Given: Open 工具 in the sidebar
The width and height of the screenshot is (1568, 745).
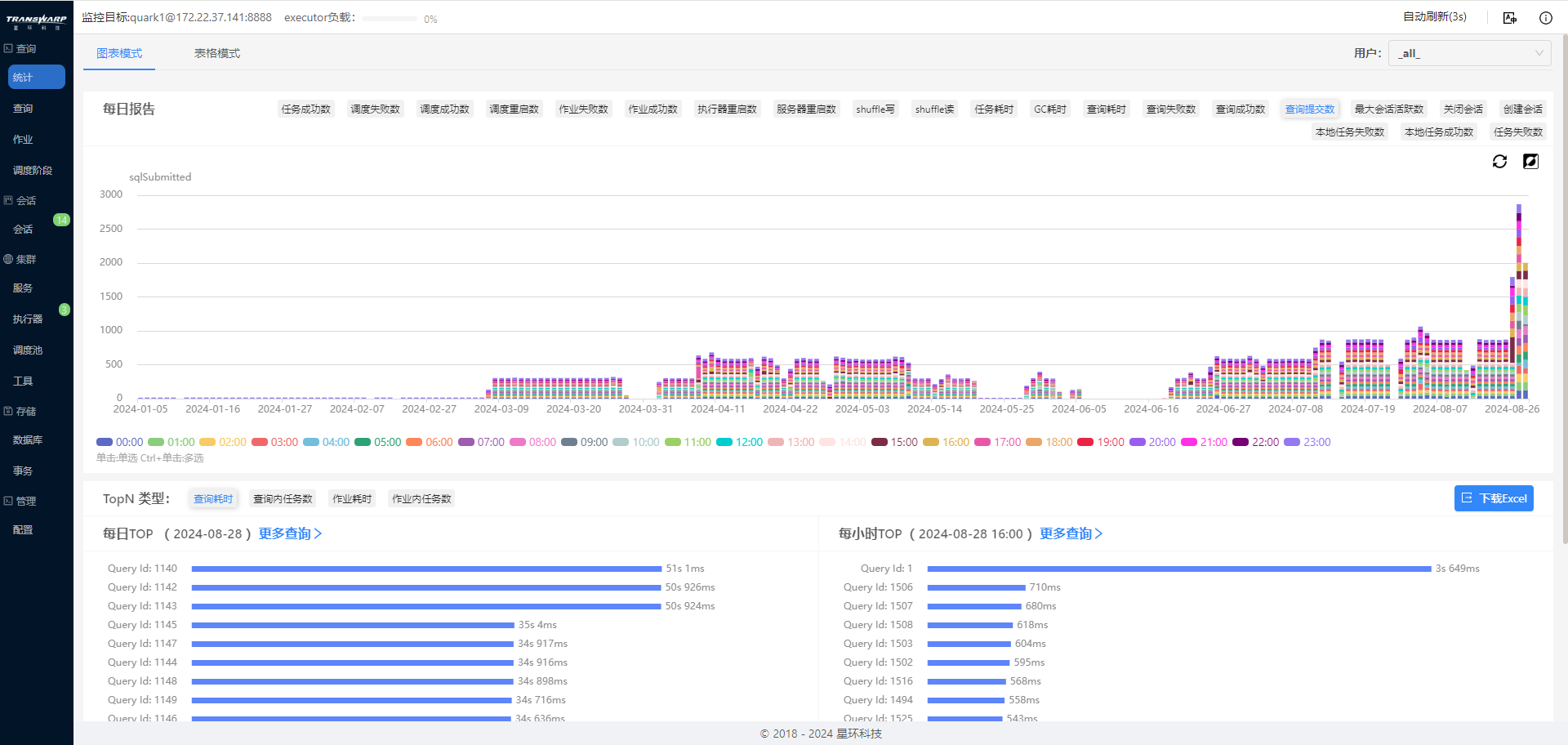Looking at the screenshot, I should 23,381.
